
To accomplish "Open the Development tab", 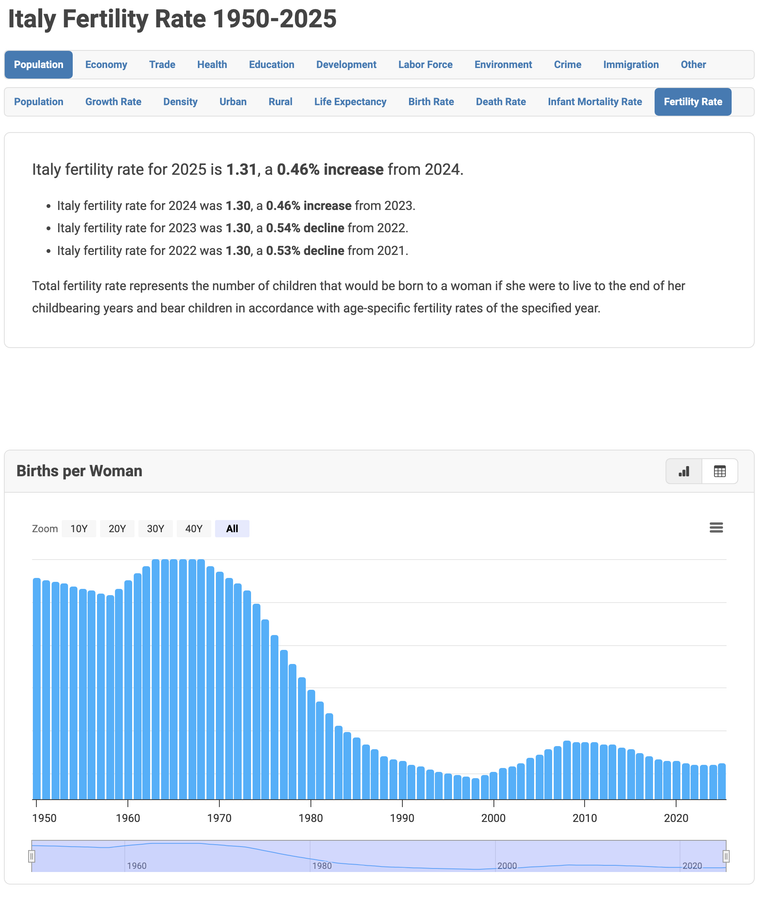I will (349, 65).
